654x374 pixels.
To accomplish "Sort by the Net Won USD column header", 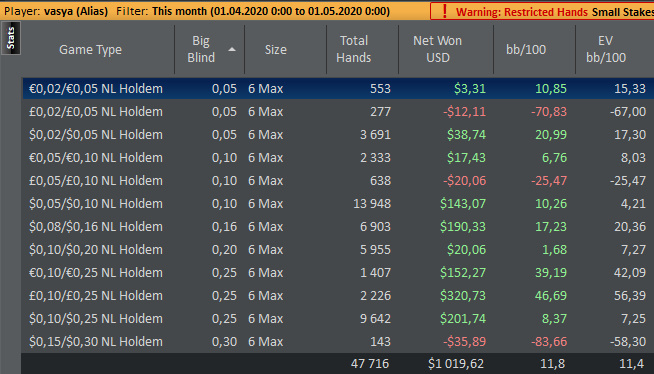I will click(438, 49).
